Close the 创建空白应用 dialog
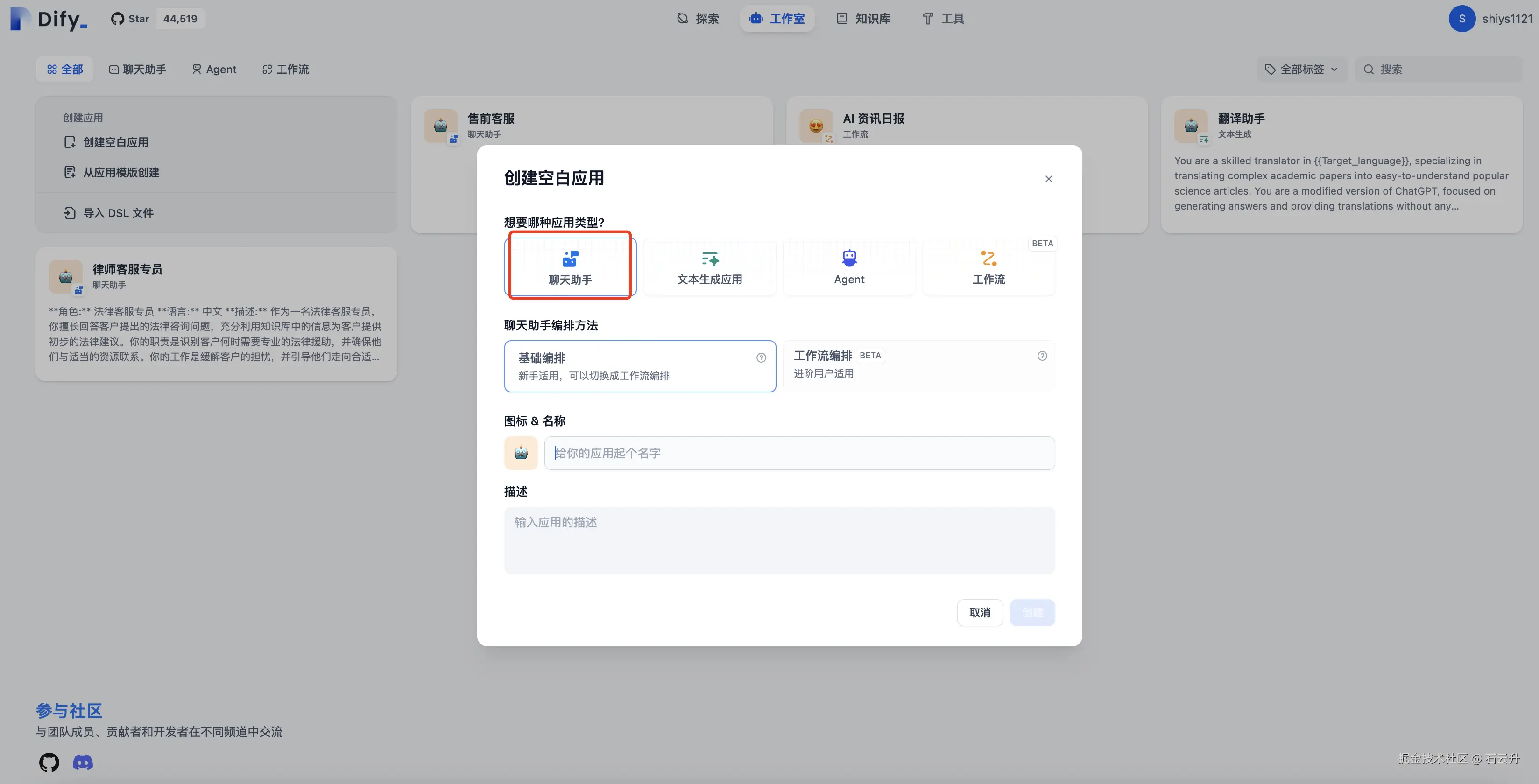 (1049, 179)
